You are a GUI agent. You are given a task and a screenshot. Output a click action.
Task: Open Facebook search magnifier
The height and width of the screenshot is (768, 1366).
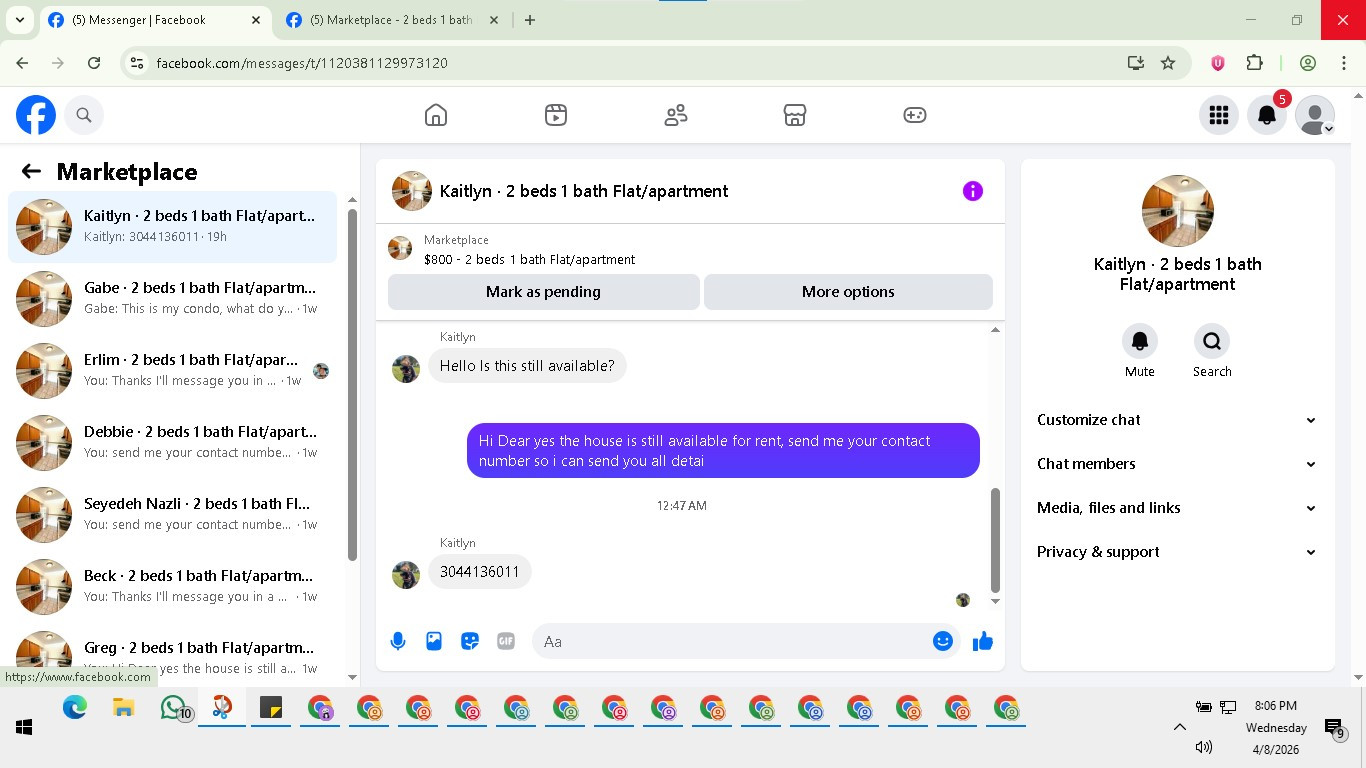tap(84, 115)
